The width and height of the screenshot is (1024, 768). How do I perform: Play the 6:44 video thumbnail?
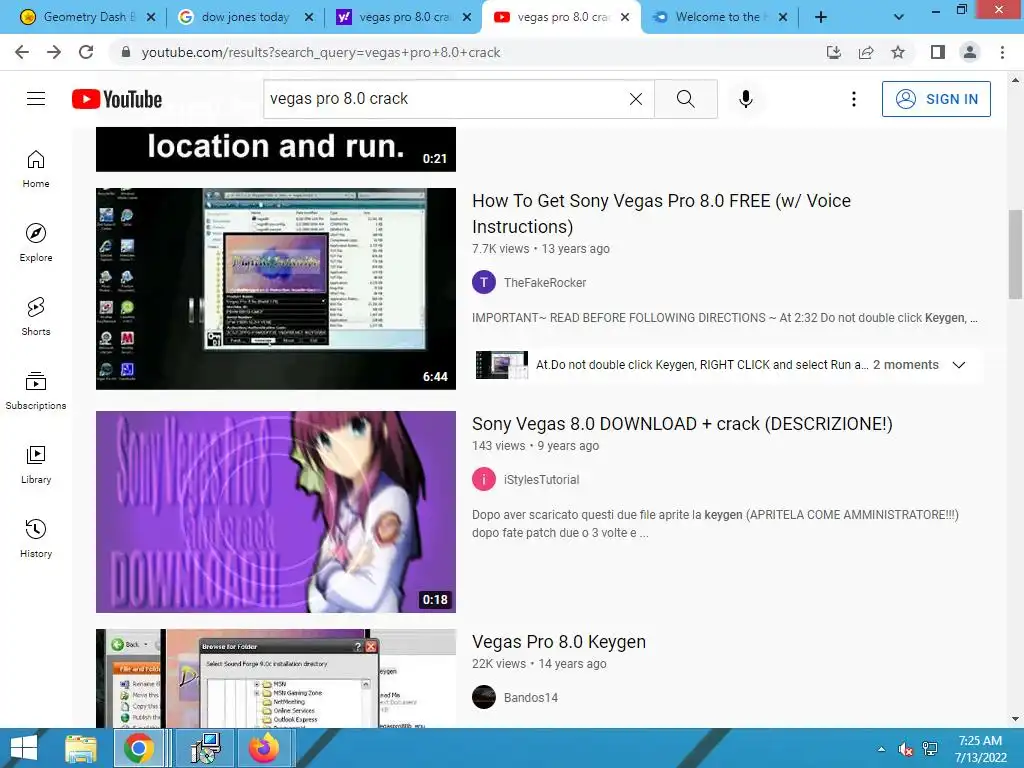click(276, 289)
